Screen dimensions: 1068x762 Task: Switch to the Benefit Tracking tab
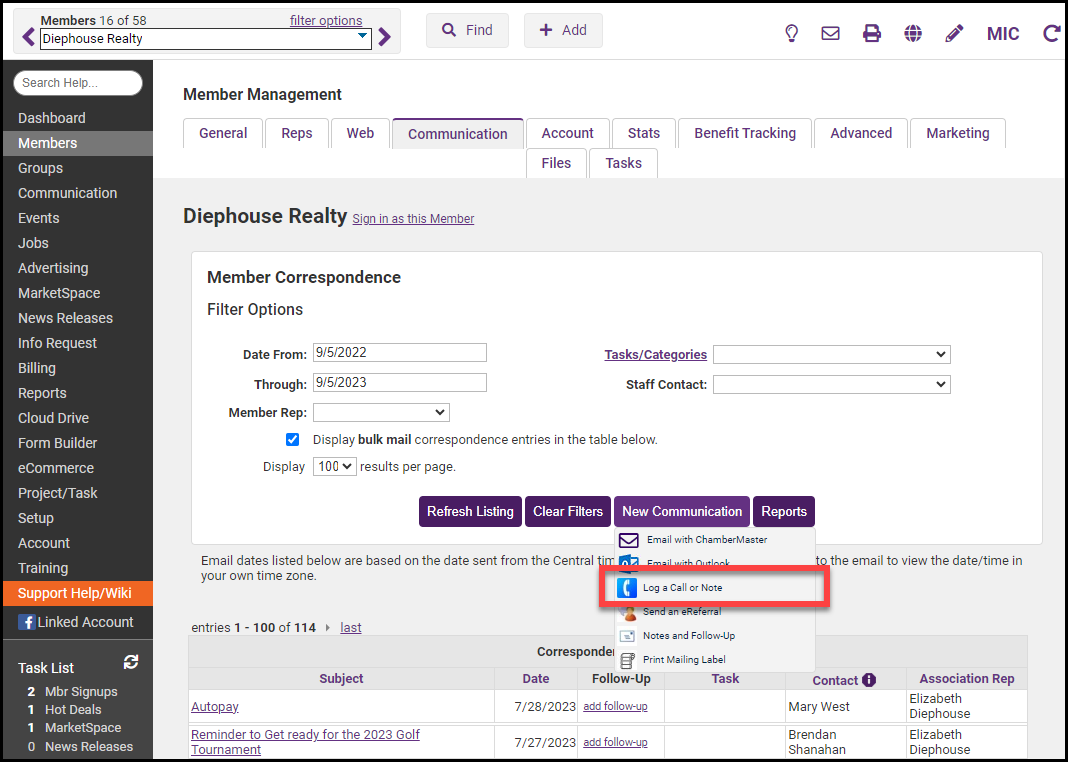click(745, 133)
